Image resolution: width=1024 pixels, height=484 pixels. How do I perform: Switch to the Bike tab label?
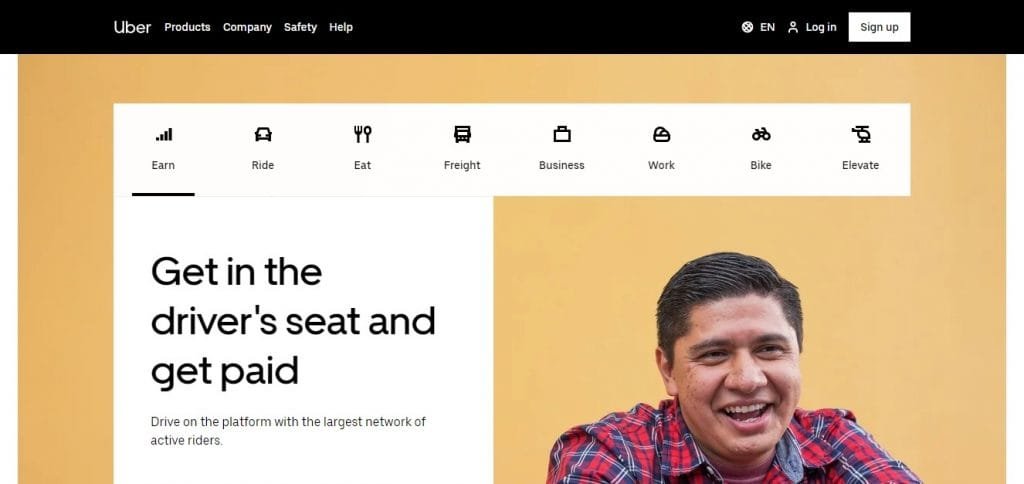(x=761, y=165)
